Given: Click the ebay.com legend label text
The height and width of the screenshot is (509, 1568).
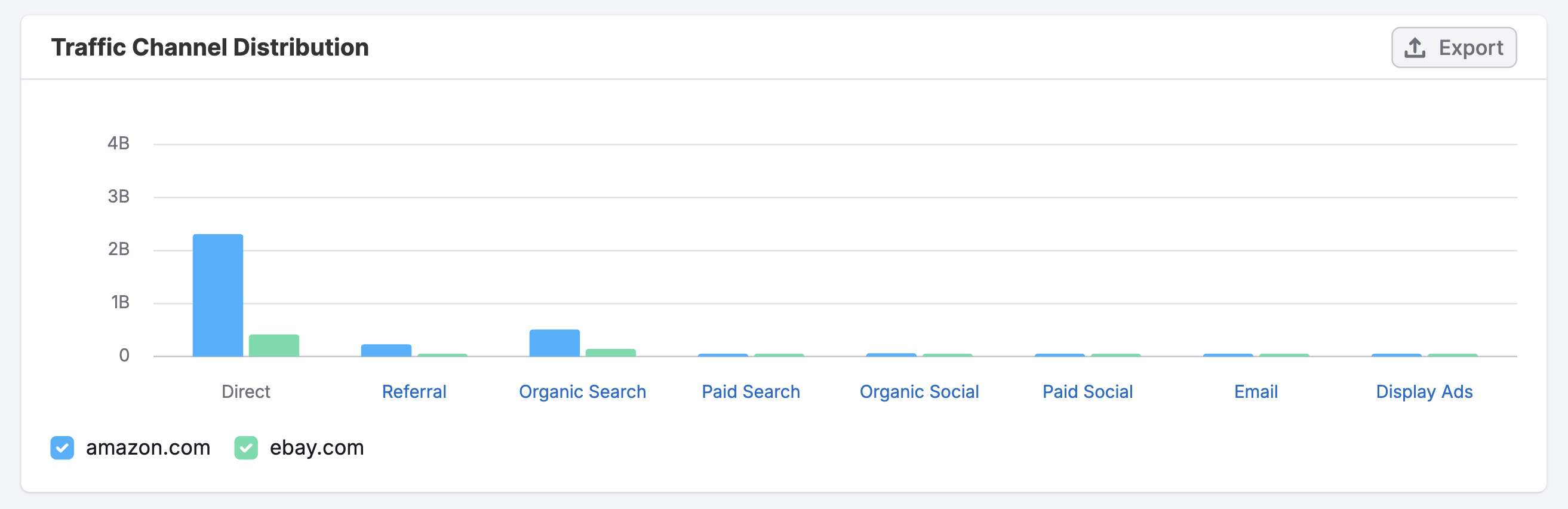Looking at the screenshot, I should tap(316, 447).
